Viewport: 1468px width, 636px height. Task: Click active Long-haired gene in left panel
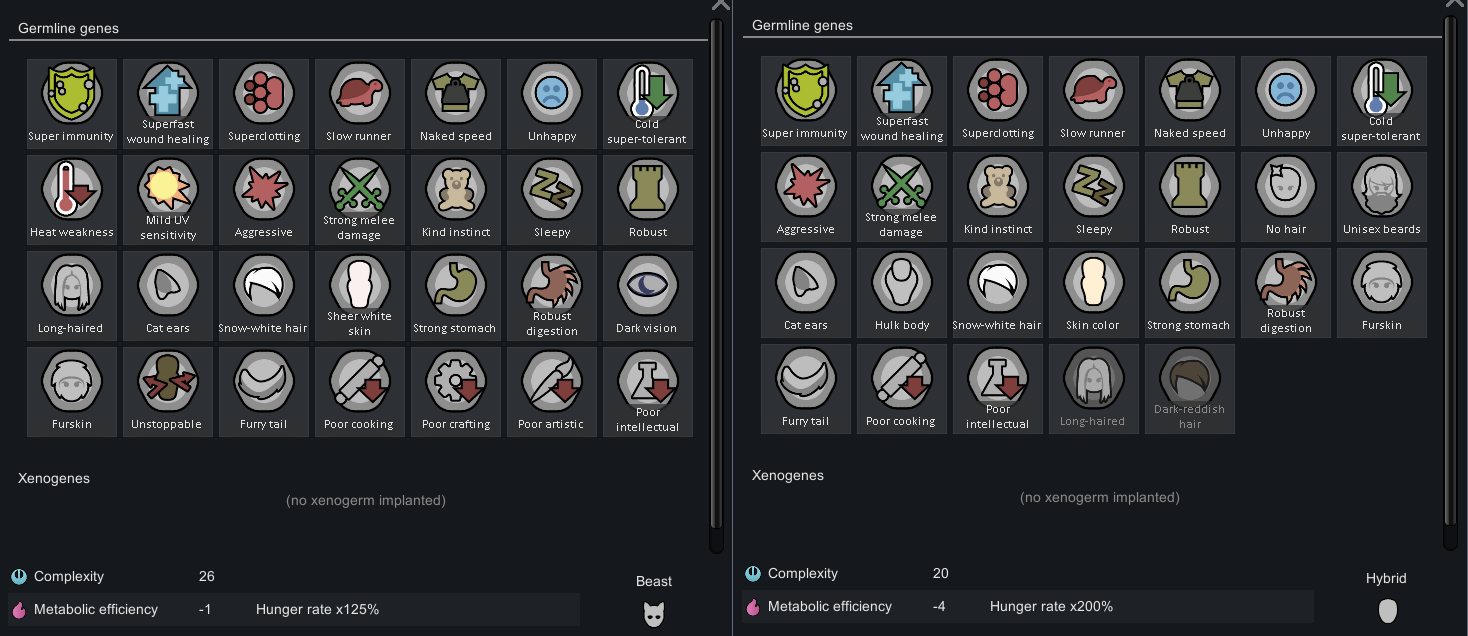click(x=72, y=296)
